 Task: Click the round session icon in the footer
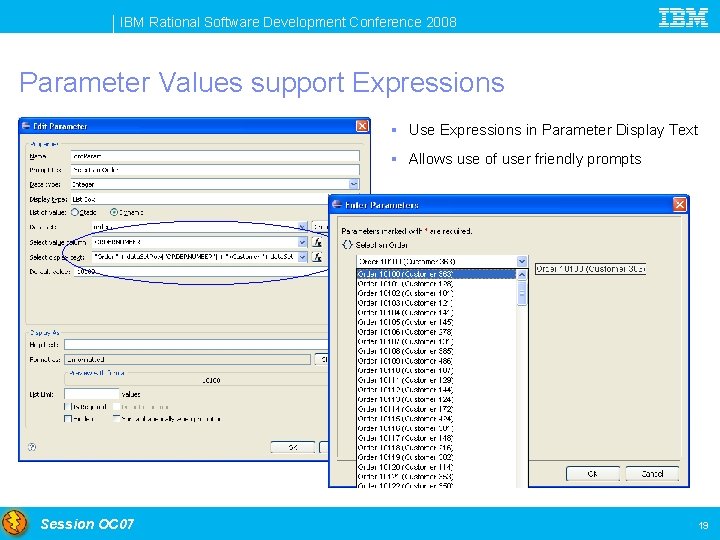[15, 523]
